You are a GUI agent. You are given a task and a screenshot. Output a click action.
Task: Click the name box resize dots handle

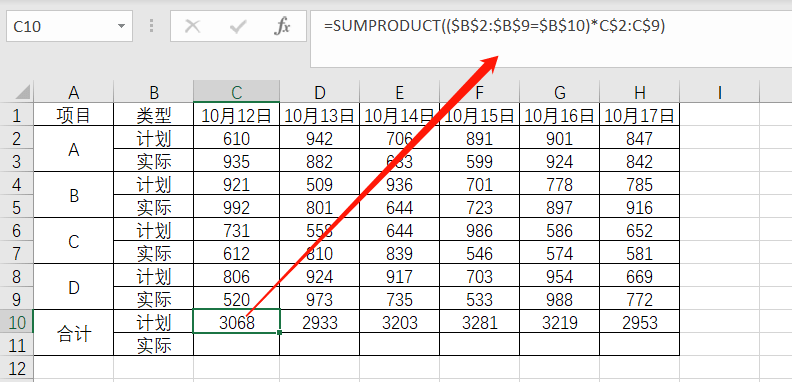coord(151,26)
